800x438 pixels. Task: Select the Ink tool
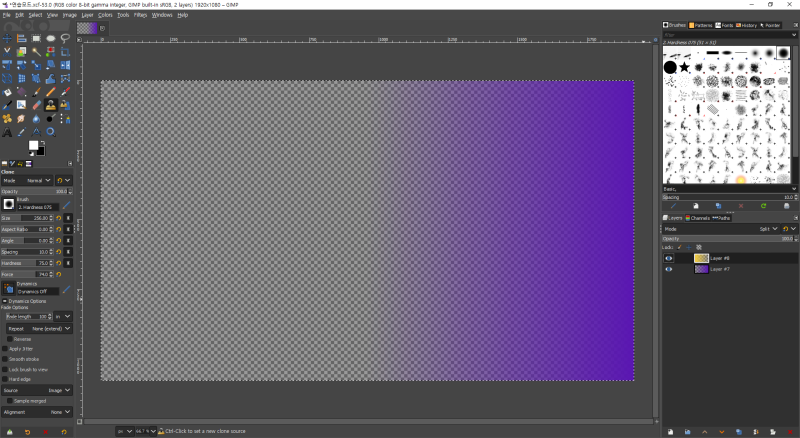click(7, 105)
